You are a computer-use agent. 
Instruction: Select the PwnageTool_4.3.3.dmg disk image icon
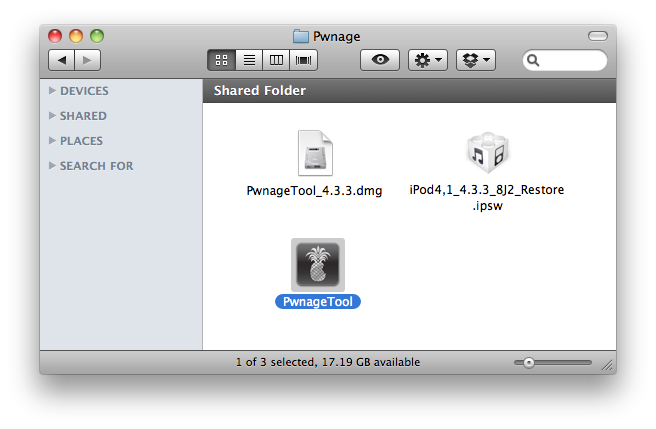coord(314,154)
